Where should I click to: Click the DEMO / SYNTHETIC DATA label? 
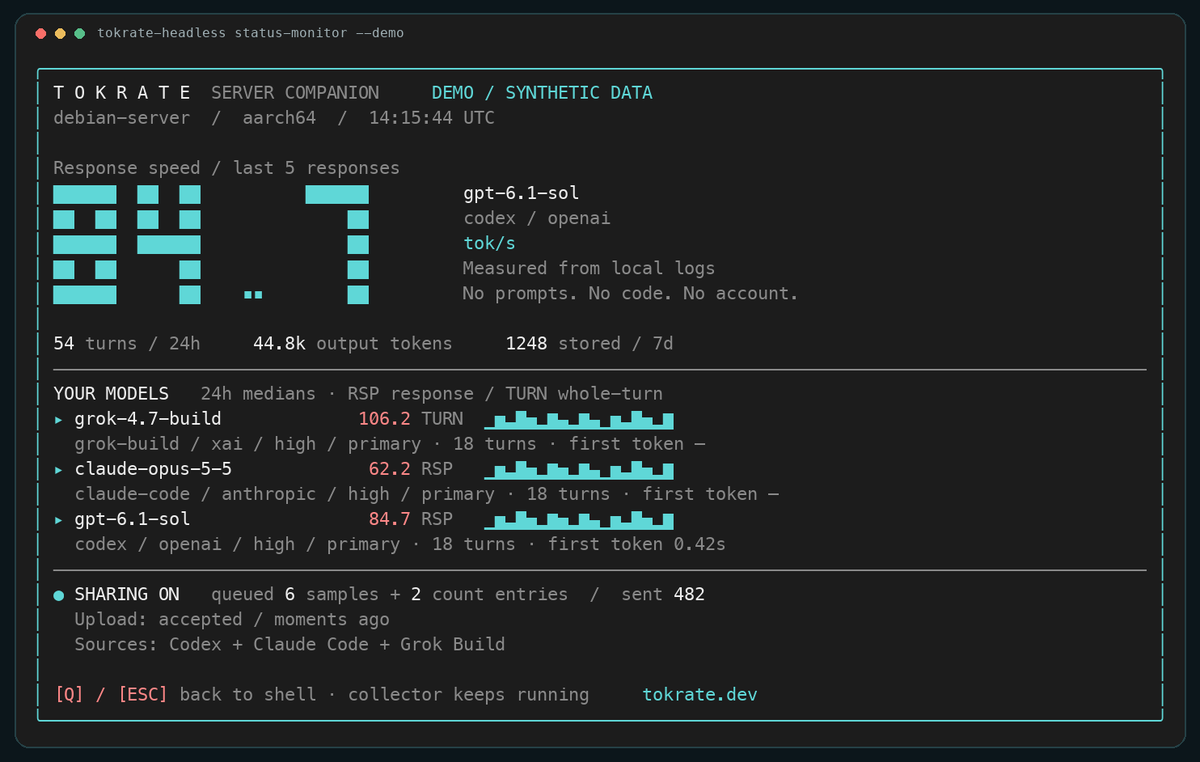pos(542,93)
